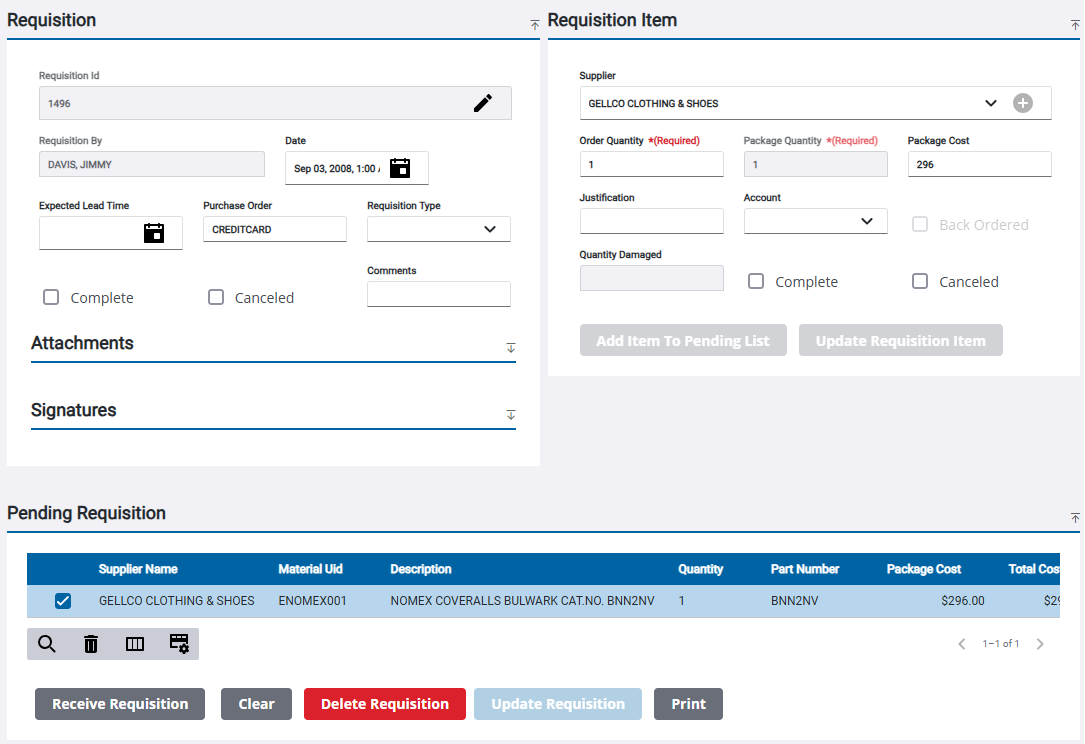Uncheck the GELLCO CLOTHING & SHOES row checkbox
Screen dimensions: 1085x744
63,601
